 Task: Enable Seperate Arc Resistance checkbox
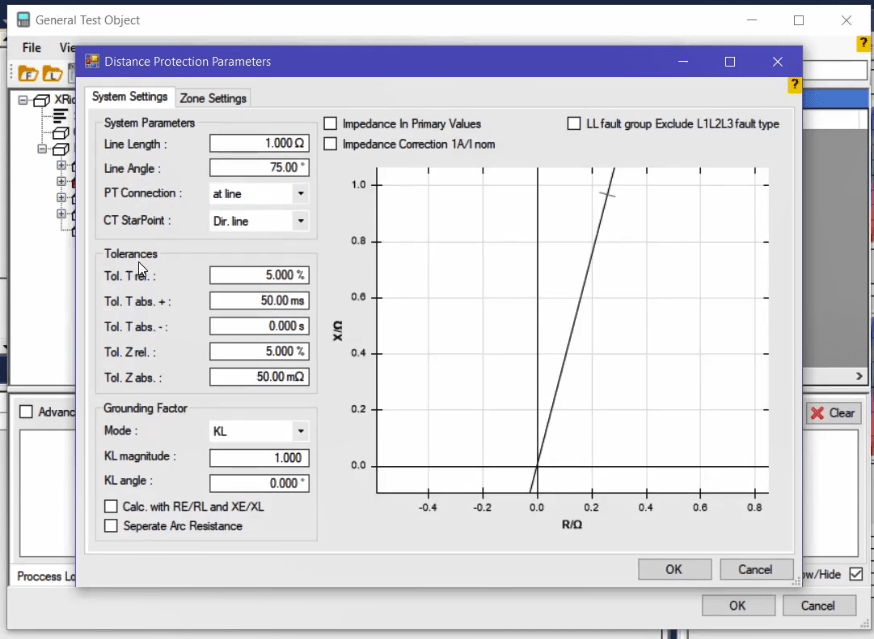tap(111, 526)
